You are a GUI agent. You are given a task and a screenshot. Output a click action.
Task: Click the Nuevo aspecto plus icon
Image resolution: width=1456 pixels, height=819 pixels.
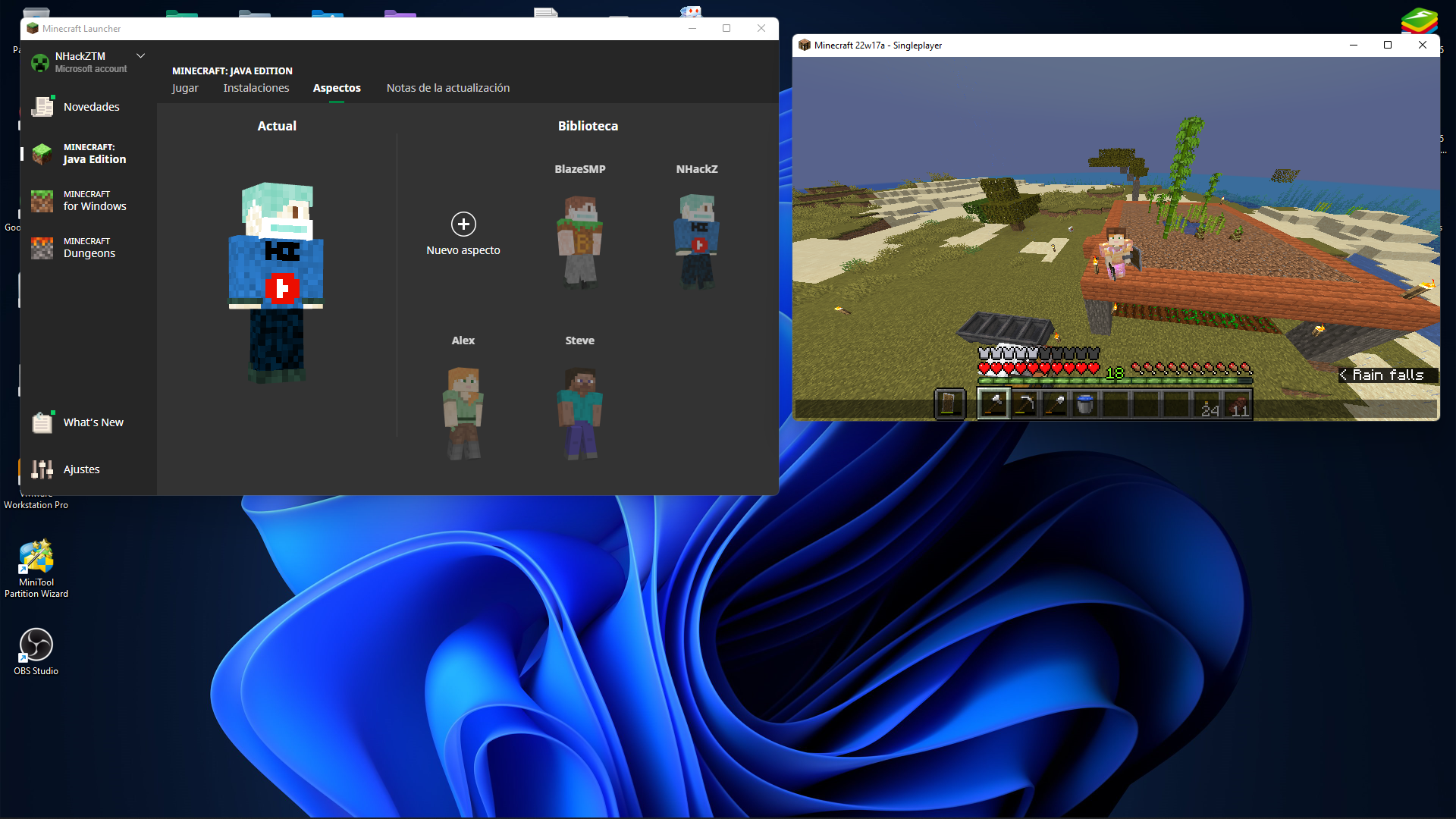click(463, 224)
